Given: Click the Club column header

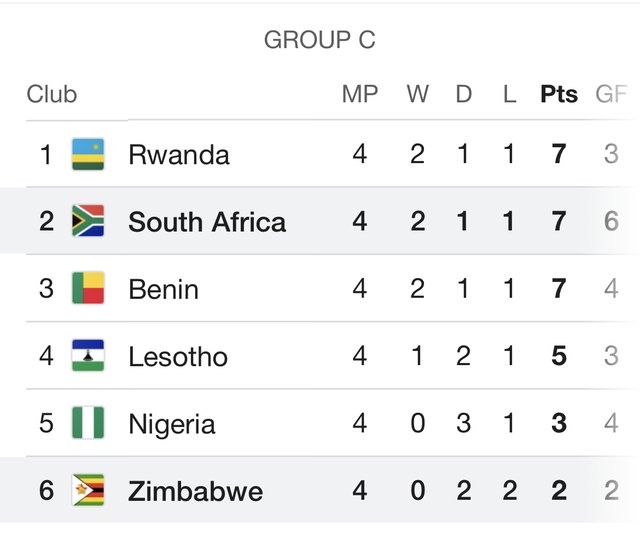Looking at the screenshot, I should pyautogui.click(x=52, y=94).
